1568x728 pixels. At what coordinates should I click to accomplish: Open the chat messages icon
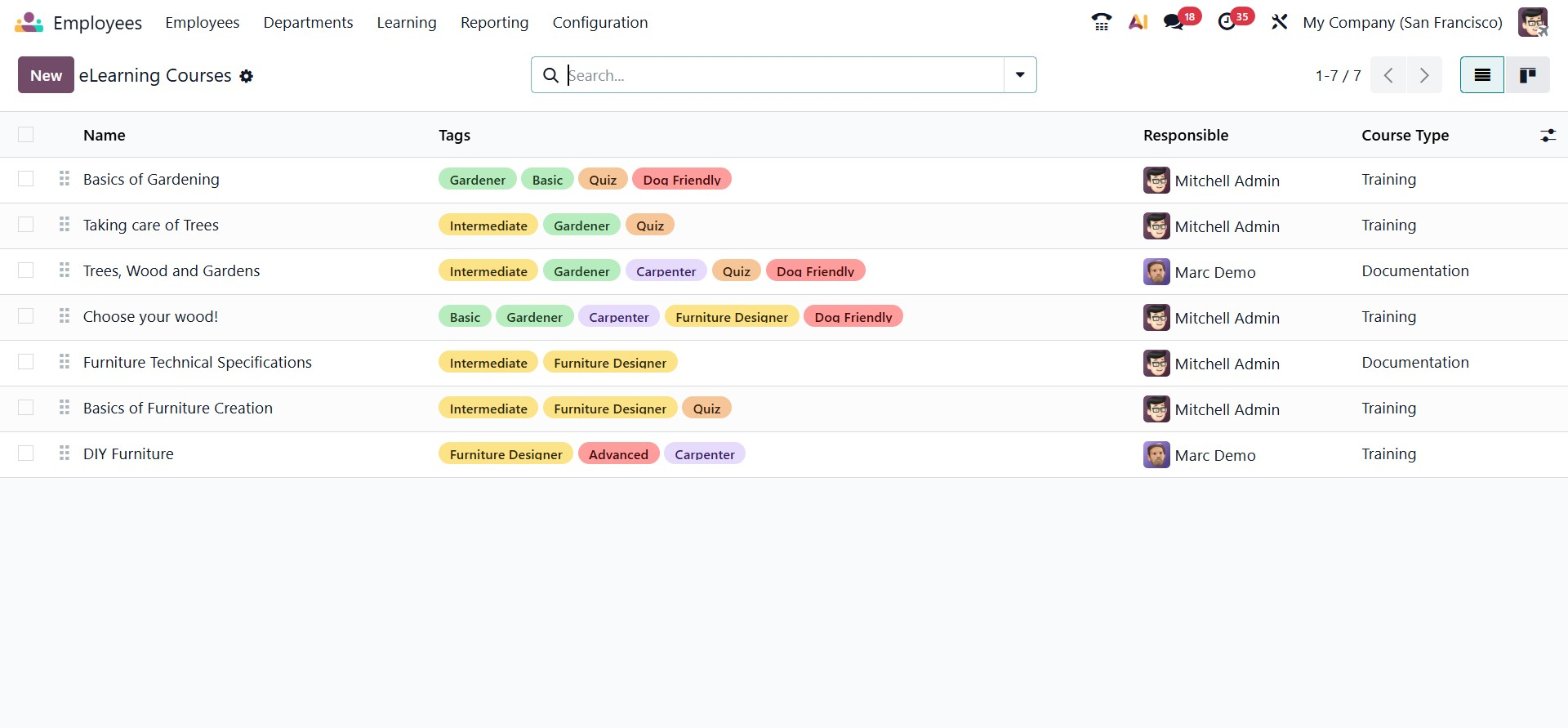coord(1174,22)
